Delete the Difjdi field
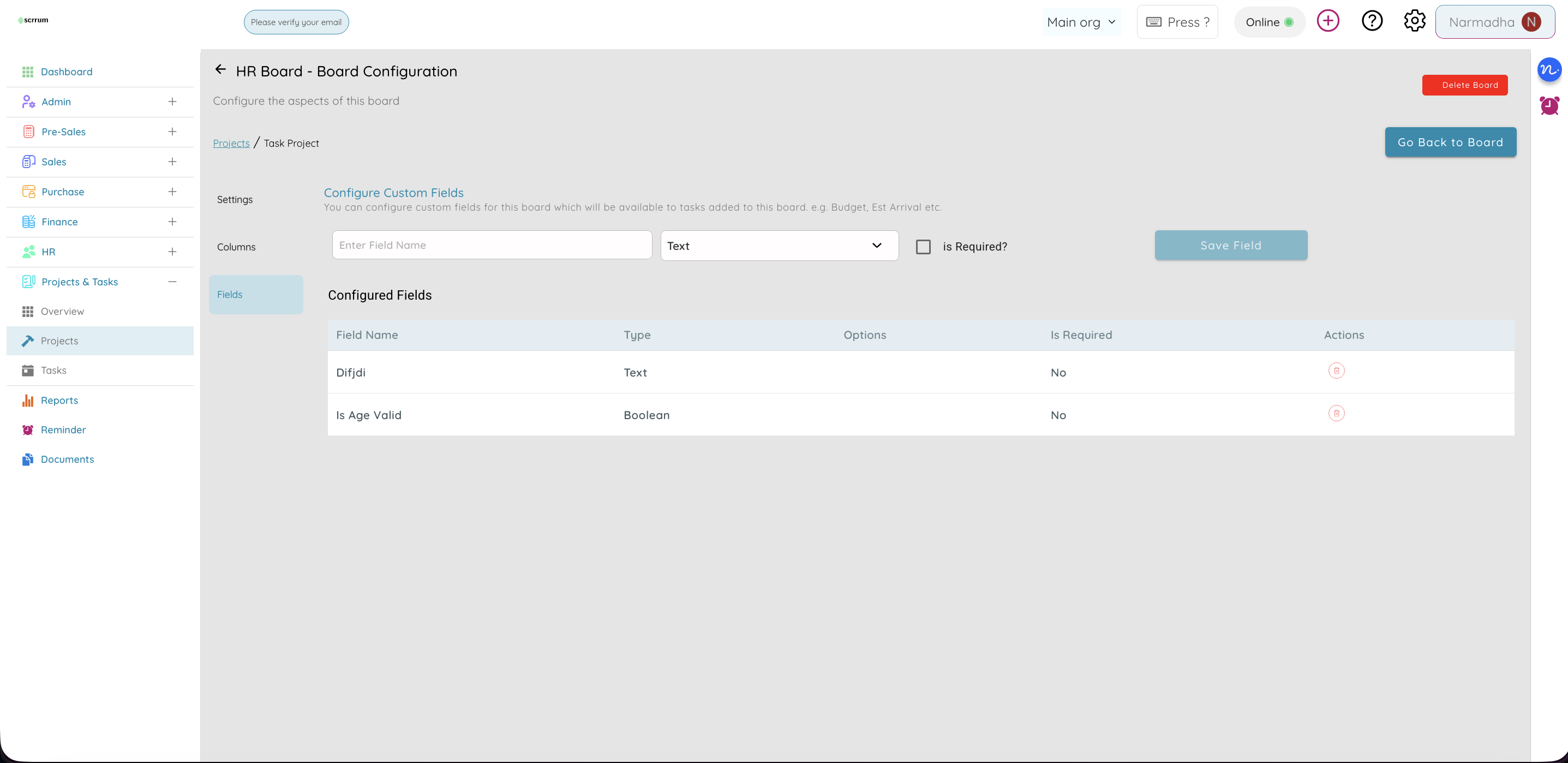1568x763 pixels. pos(1337,370)
